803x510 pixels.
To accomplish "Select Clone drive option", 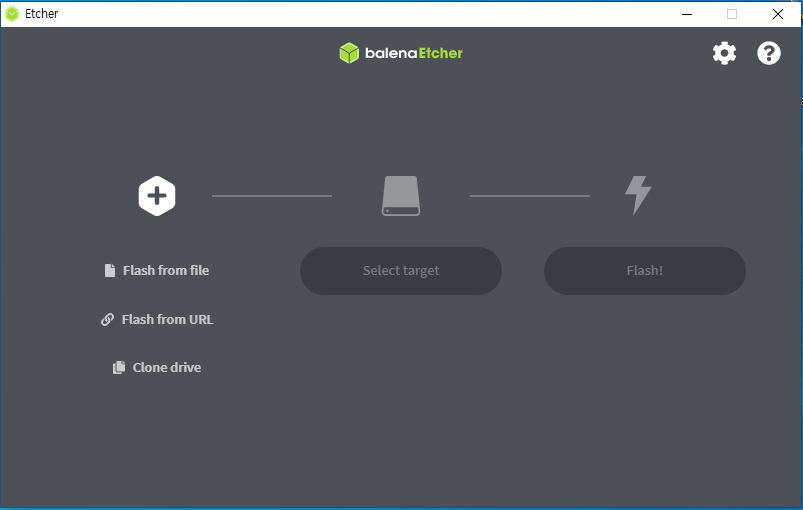I will [157, 368].
